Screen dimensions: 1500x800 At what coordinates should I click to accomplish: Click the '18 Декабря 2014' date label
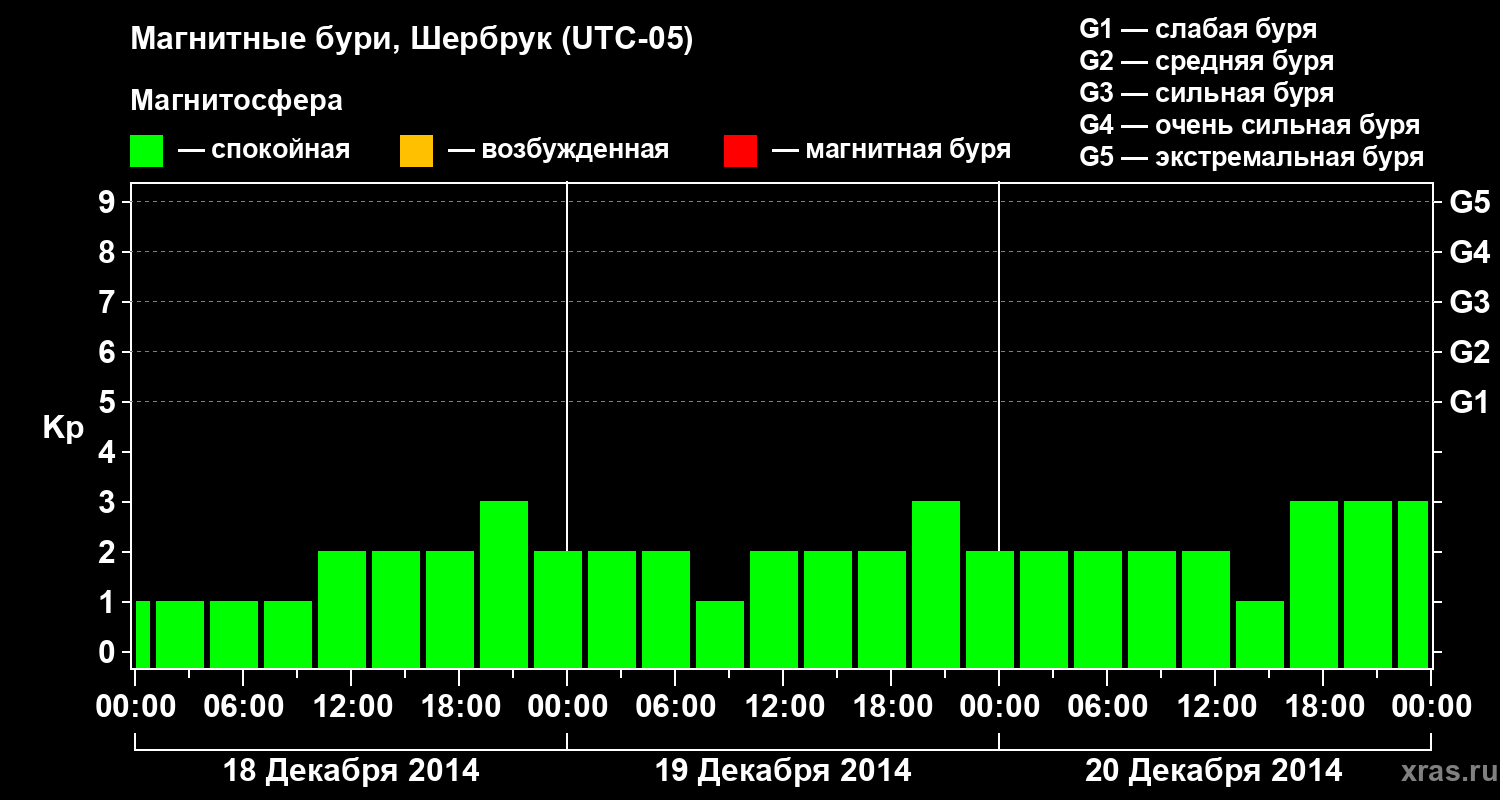[x=350, y=771]
